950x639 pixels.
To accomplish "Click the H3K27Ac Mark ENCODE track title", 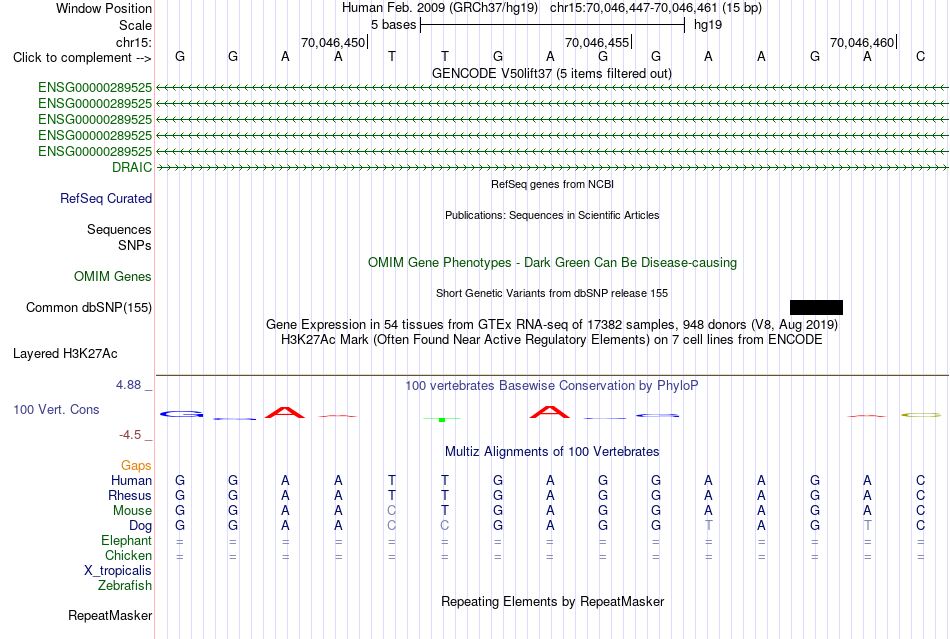I will coord(552,339).
